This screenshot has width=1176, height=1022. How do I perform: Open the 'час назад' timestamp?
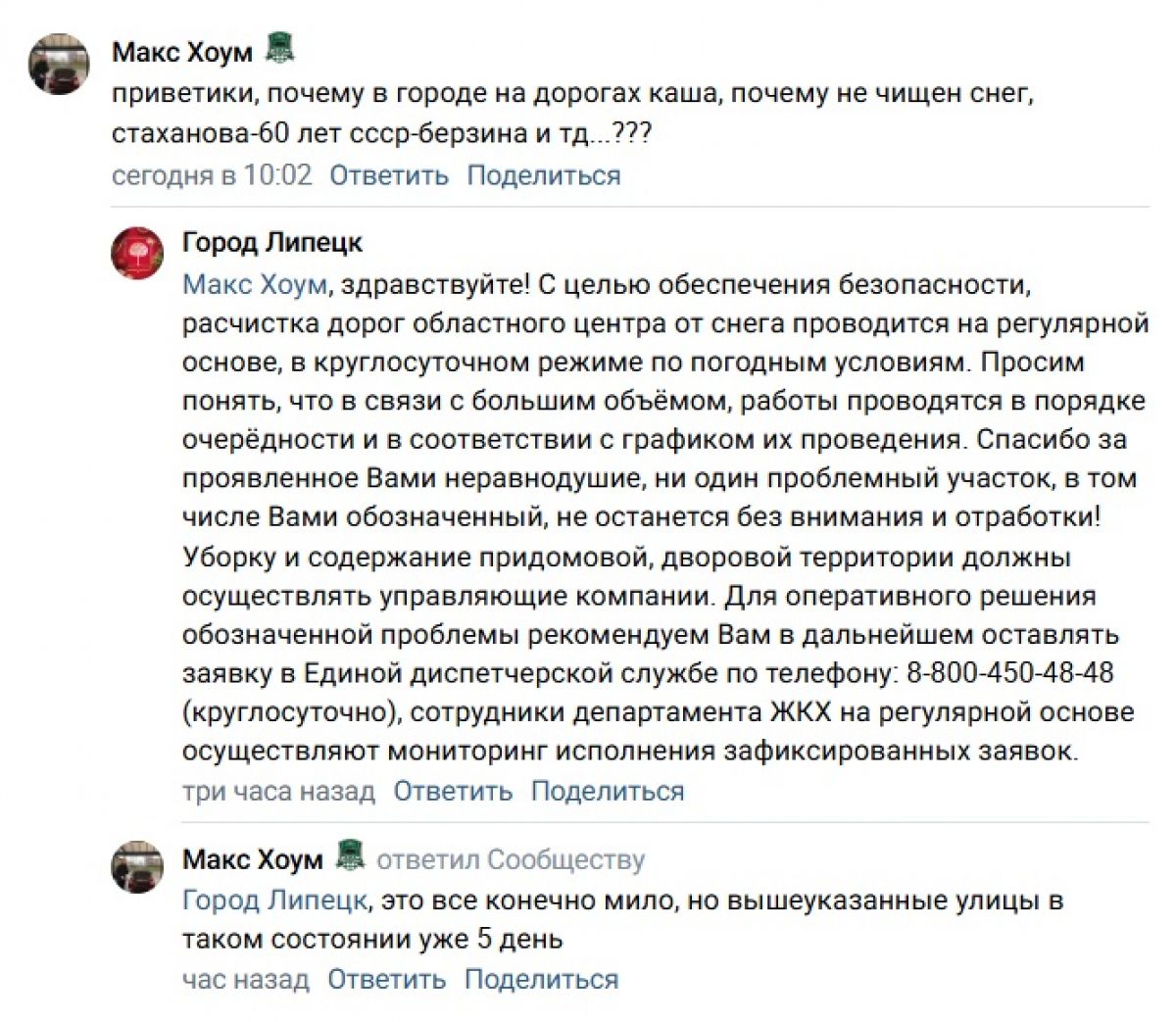245,979
